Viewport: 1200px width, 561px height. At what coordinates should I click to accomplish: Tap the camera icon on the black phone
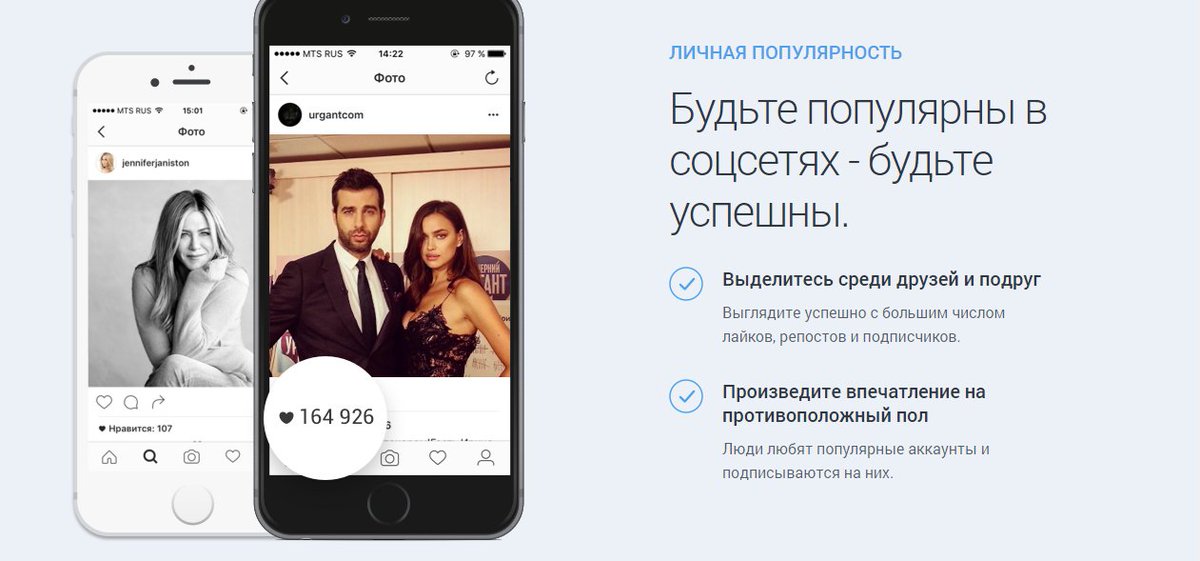(389, 458)
